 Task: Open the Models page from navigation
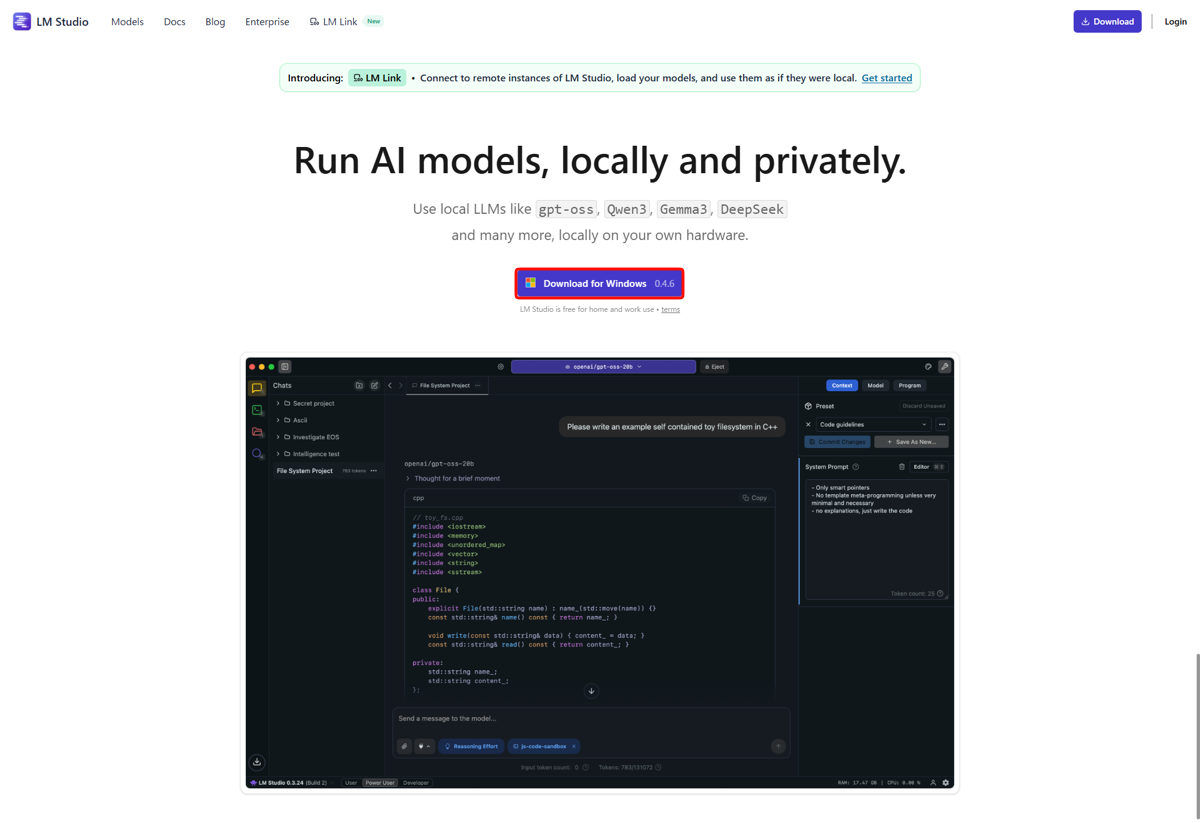pyautogui.click(x=127, y=21)
